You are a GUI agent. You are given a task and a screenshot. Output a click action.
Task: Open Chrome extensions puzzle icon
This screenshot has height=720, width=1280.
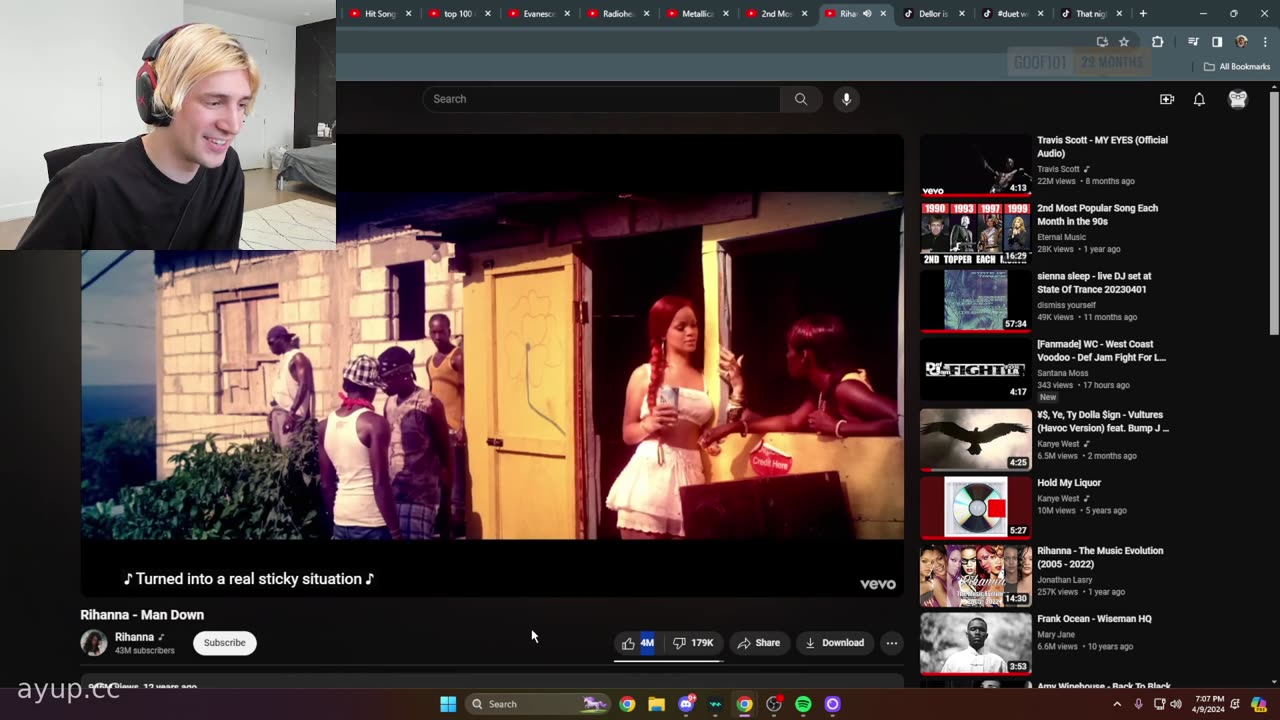coord(1158,42)
